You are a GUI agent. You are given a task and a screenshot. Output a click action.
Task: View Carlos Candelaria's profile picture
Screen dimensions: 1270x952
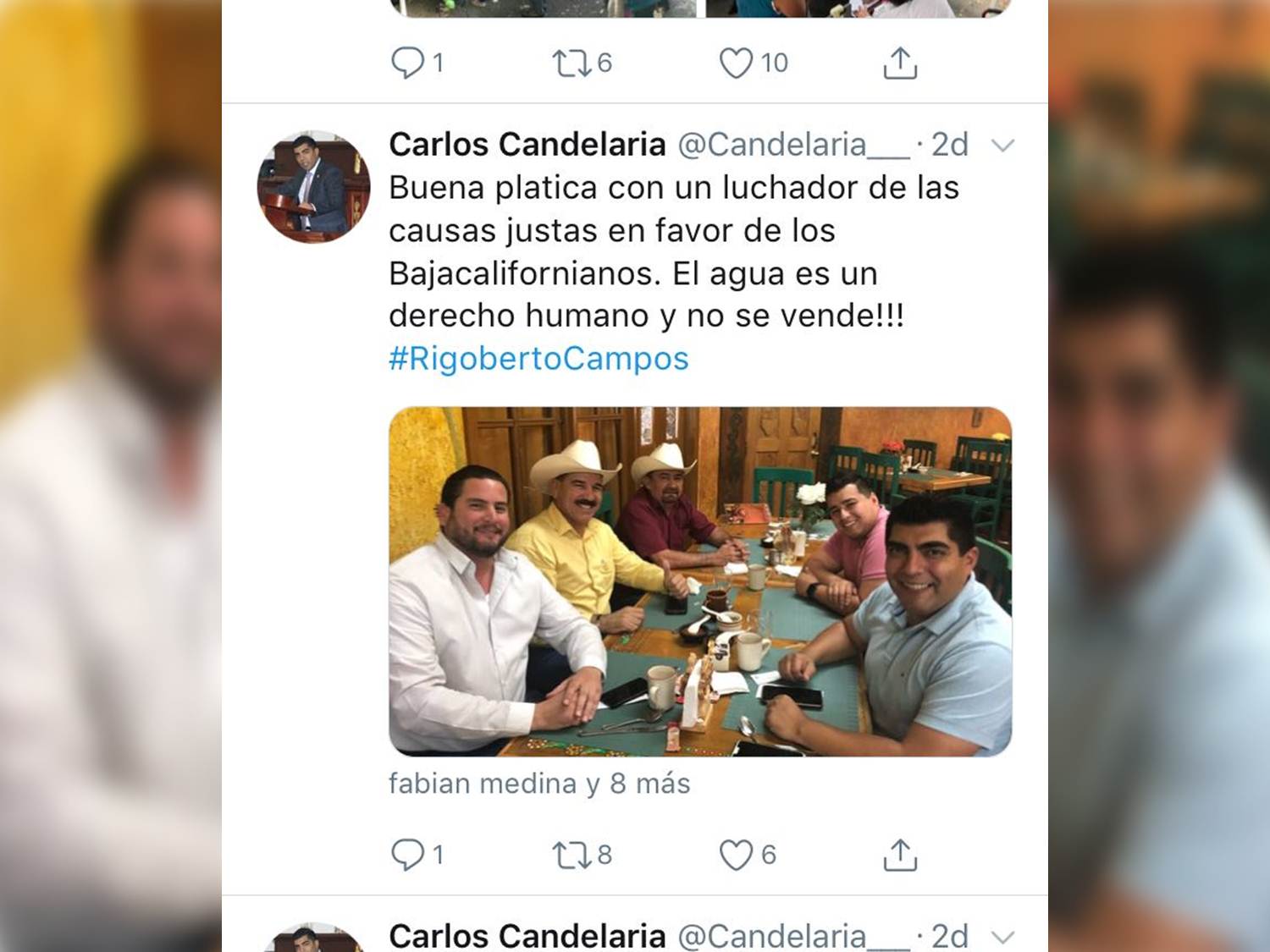pos(314,187)
